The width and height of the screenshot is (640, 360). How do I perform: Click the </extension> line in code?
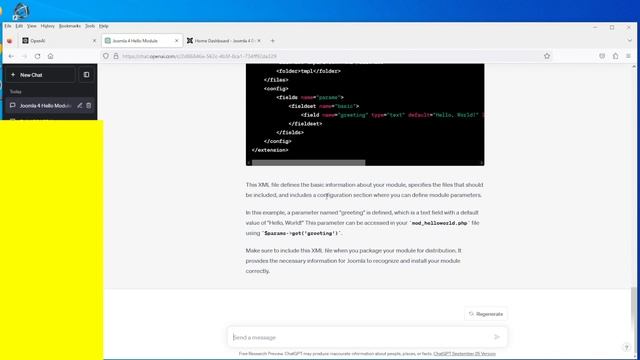pos(270,150)
